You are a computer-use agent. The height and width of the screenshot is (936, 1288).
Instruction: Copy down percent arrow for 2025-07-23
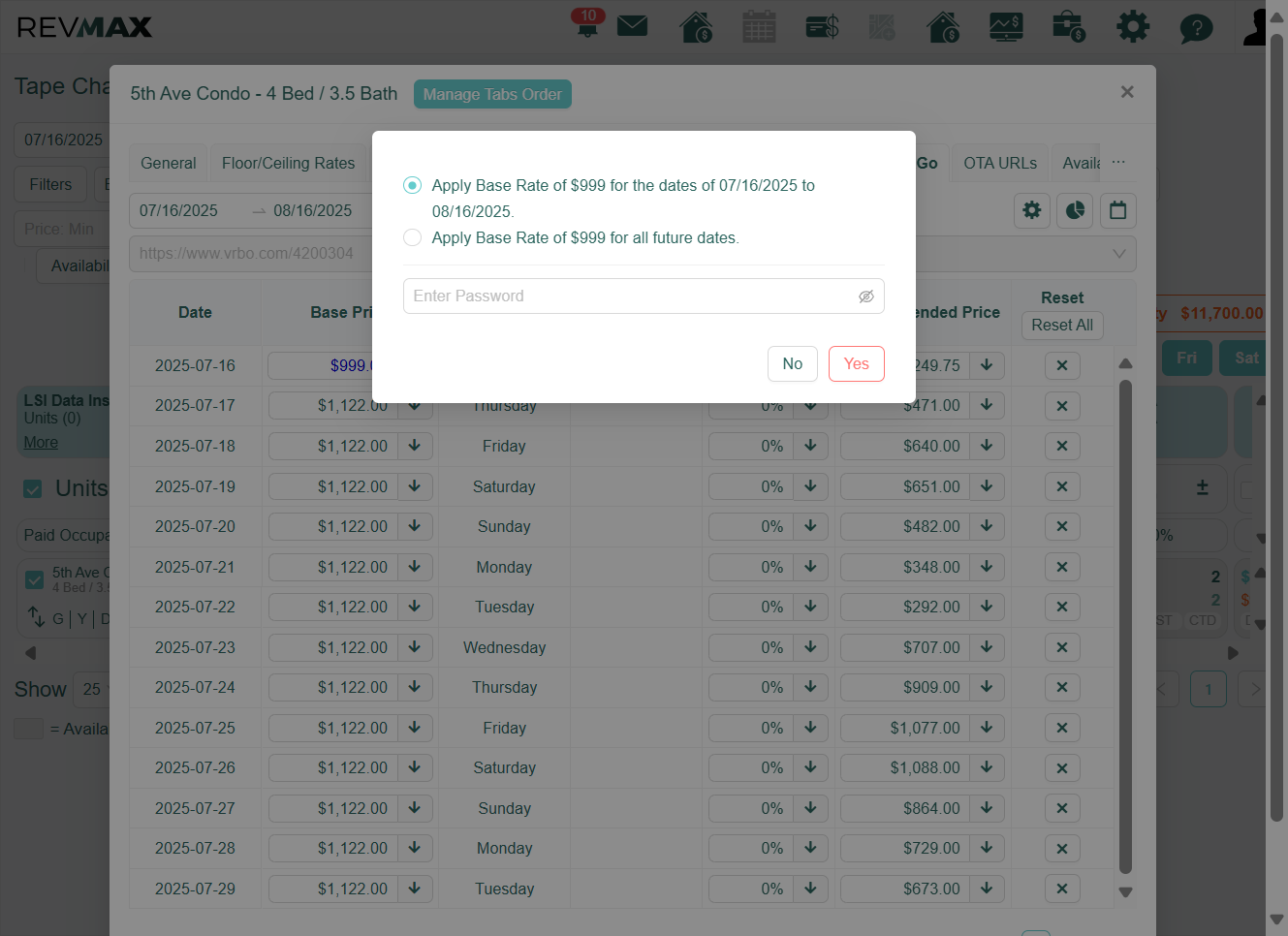[810, 647]
